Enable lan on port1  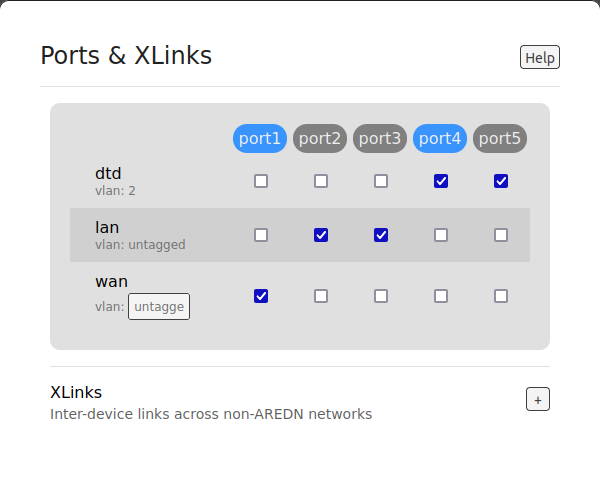(x=261, y=235)
